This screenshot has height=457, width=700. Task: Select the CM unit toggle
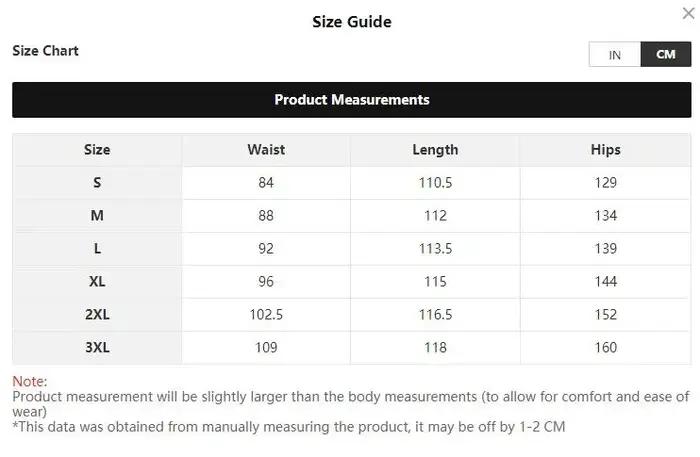[666, 54]
